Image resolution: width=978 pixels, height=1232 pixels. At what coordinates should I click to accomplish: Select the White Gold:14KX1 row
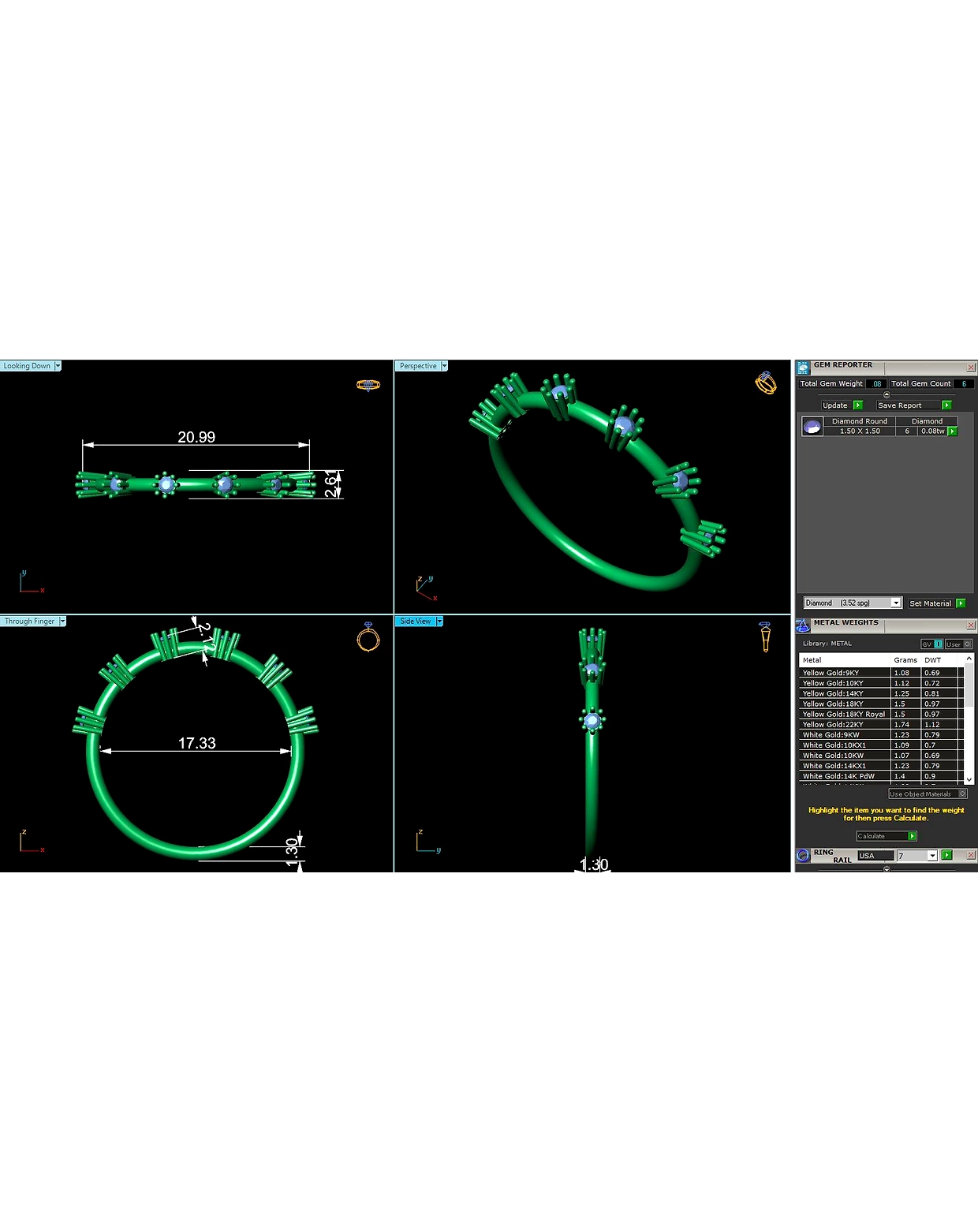(x=881, y=765)
